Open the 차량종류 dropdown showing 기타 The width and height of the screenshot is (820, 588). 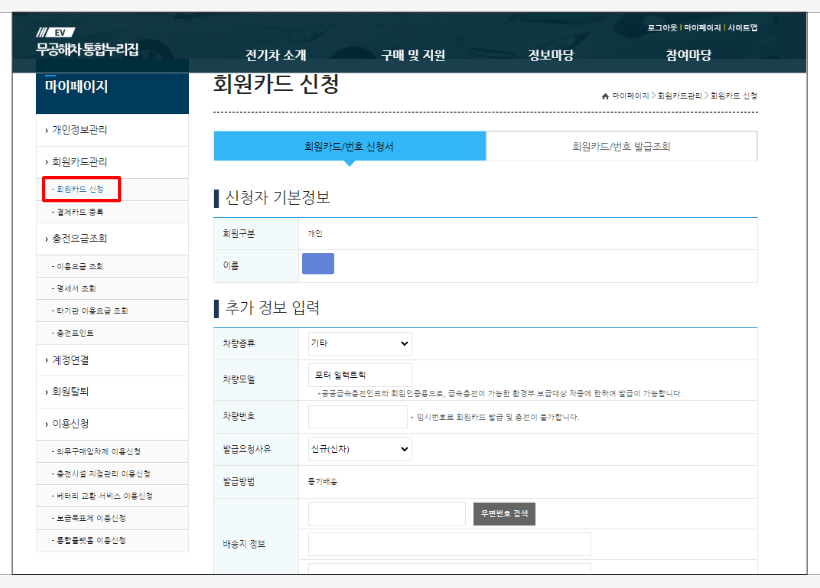(359, 343)
